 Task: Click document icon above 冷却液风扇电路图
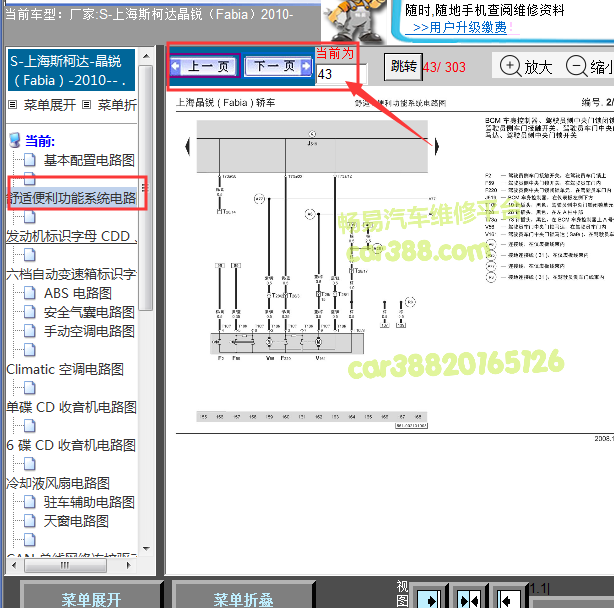[30, 464]
